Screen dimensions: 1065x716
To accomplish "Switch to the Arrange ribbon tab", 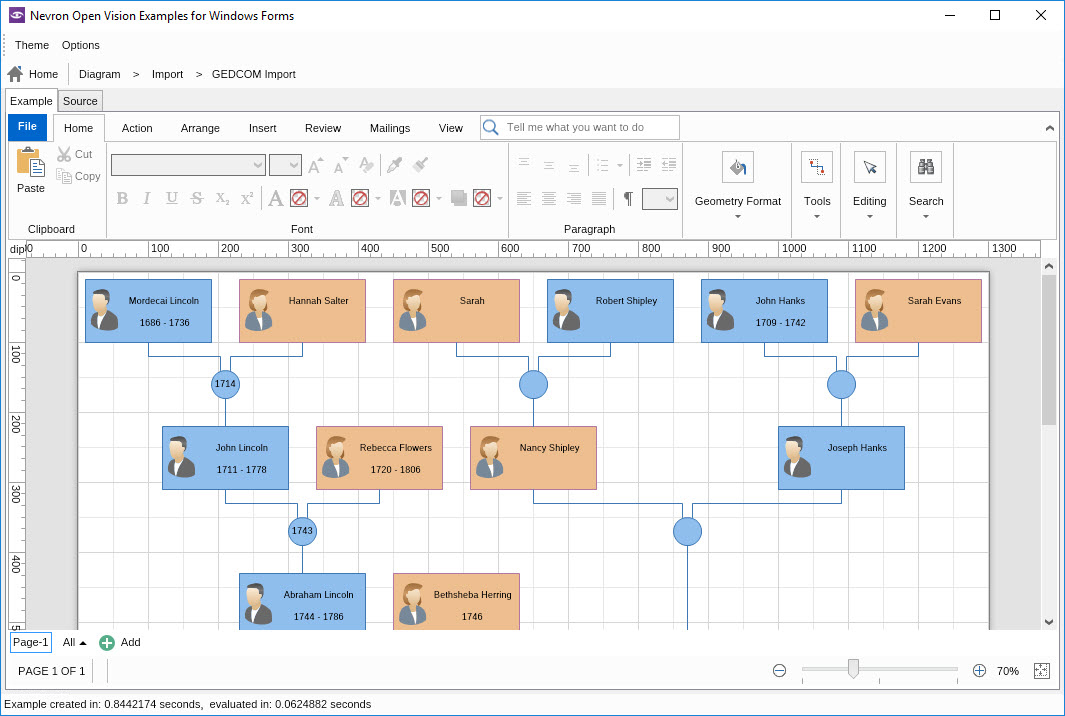I will click(x=200, y=128).
